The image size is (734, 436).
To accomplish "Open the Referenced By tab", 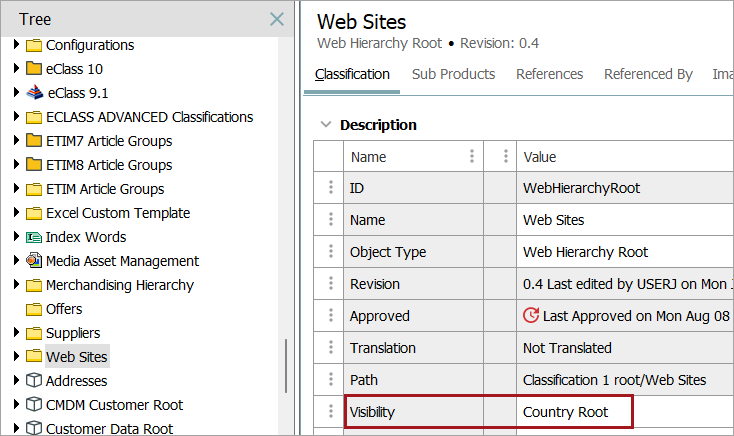I will point(648,74).
